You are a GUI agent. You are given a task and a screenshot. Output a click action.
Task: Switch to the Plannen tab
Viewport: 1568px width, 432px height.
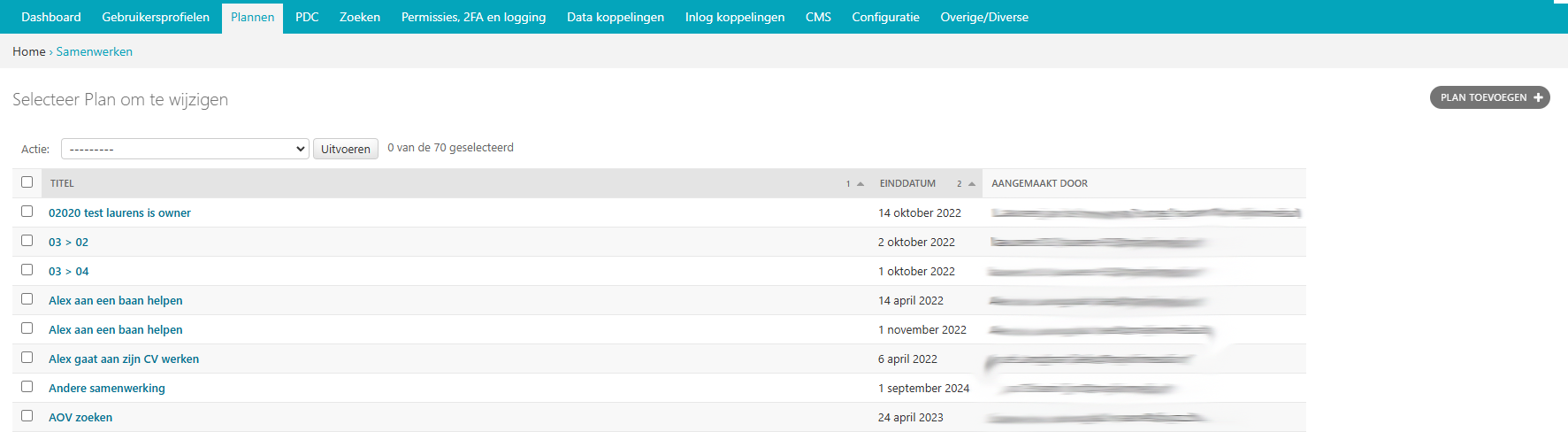click(x=252, y=17)
